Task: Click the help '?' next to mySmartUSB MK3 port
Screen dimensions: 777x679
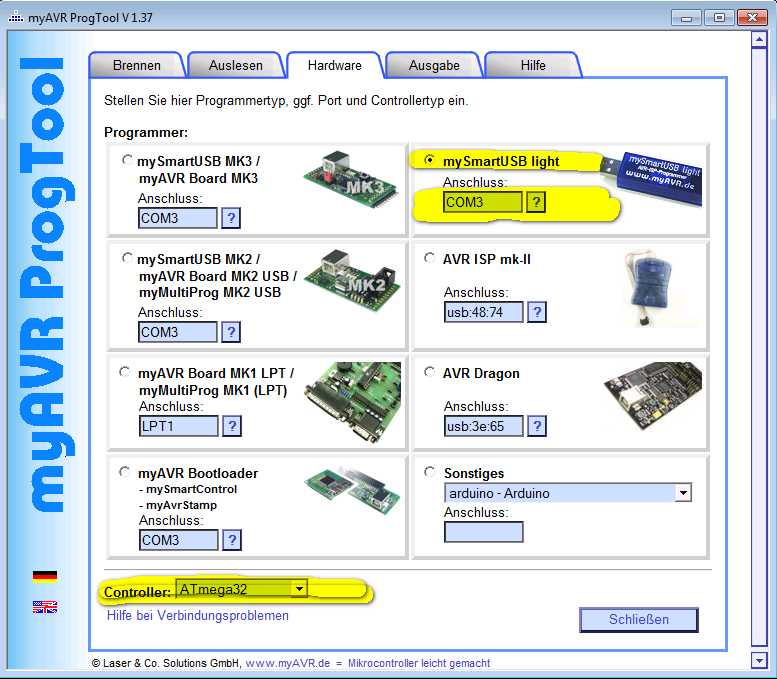Action: click(x=231, y=218)
